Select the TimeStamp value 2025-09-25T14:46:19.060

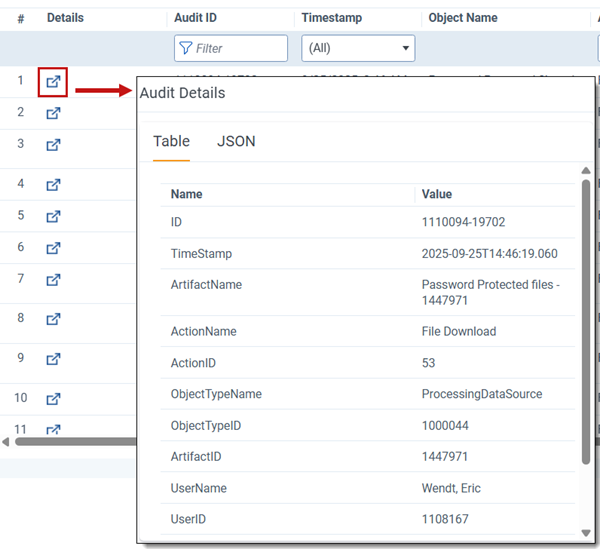coord(489,254)
